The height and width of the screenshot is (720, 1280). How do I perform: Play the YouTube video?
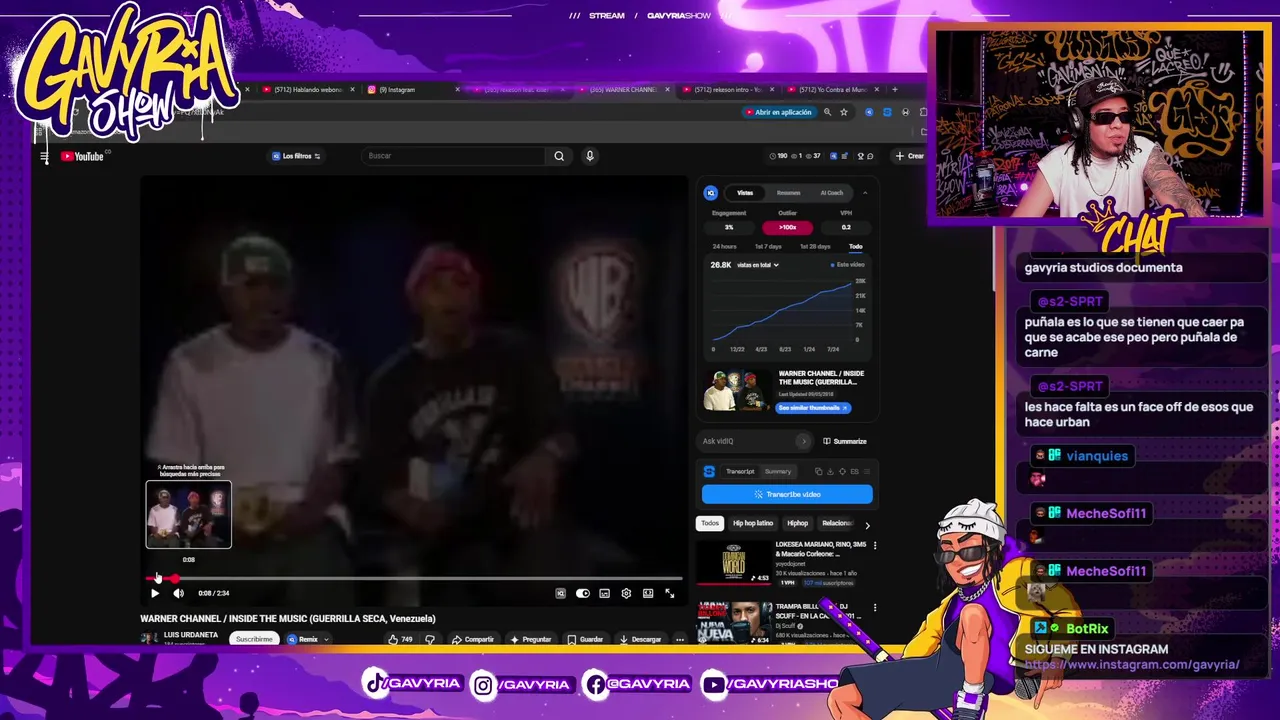(x=155, y=593)
